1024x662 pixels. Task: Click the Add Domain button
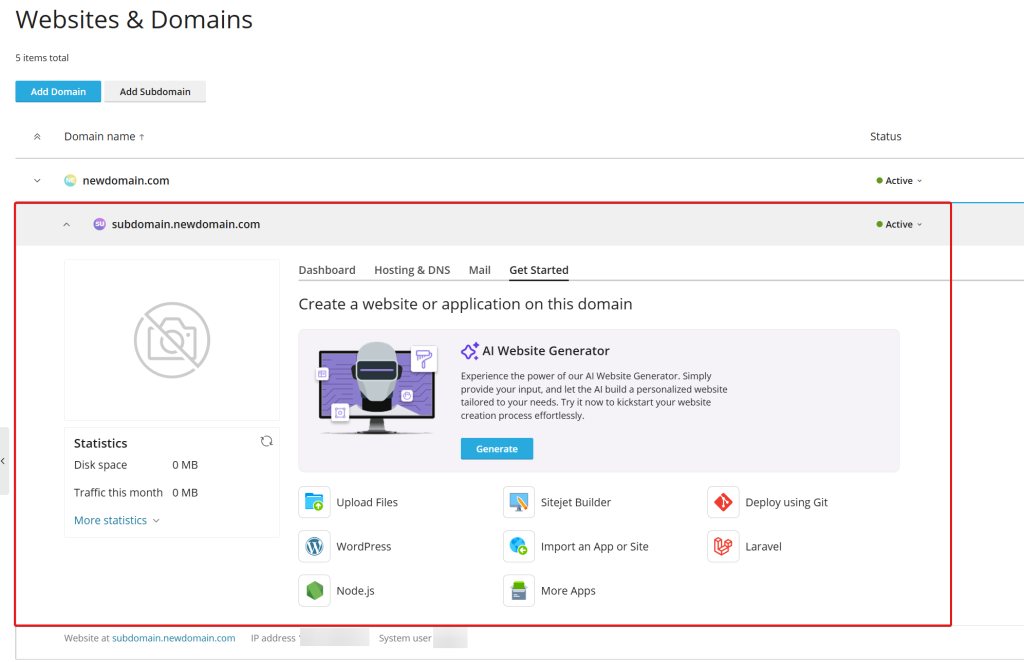pyautogui.click(x=58, y=92)
